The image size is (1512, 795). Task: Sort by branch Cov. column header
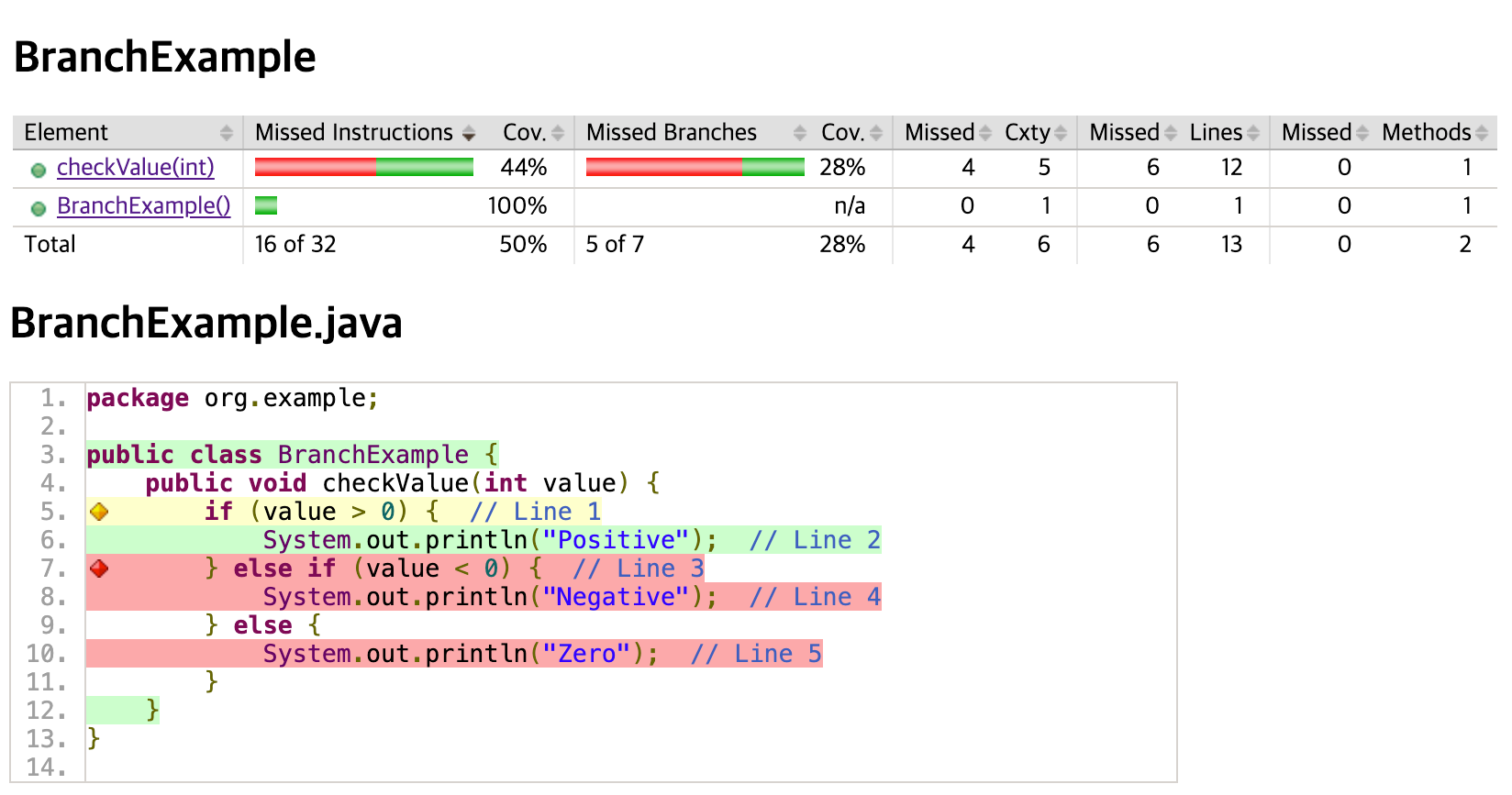point(852,132)
